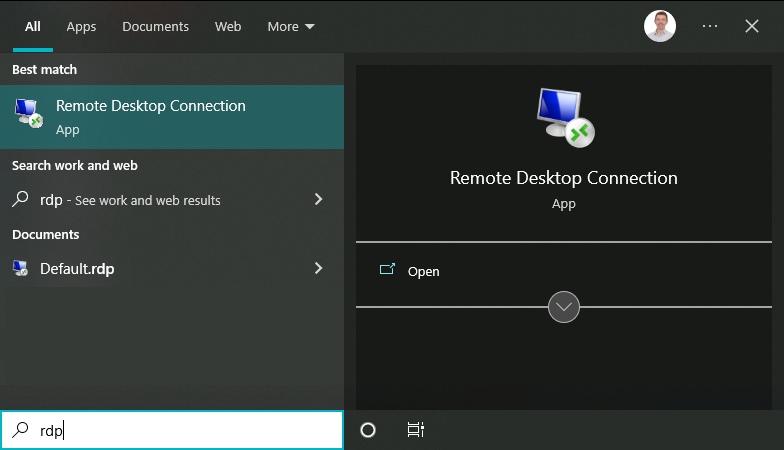Image resolution: width=784 pixels, height=450 pixels.
Task: Select 'rdp - See work and web results'
Action: pos(130,200)
